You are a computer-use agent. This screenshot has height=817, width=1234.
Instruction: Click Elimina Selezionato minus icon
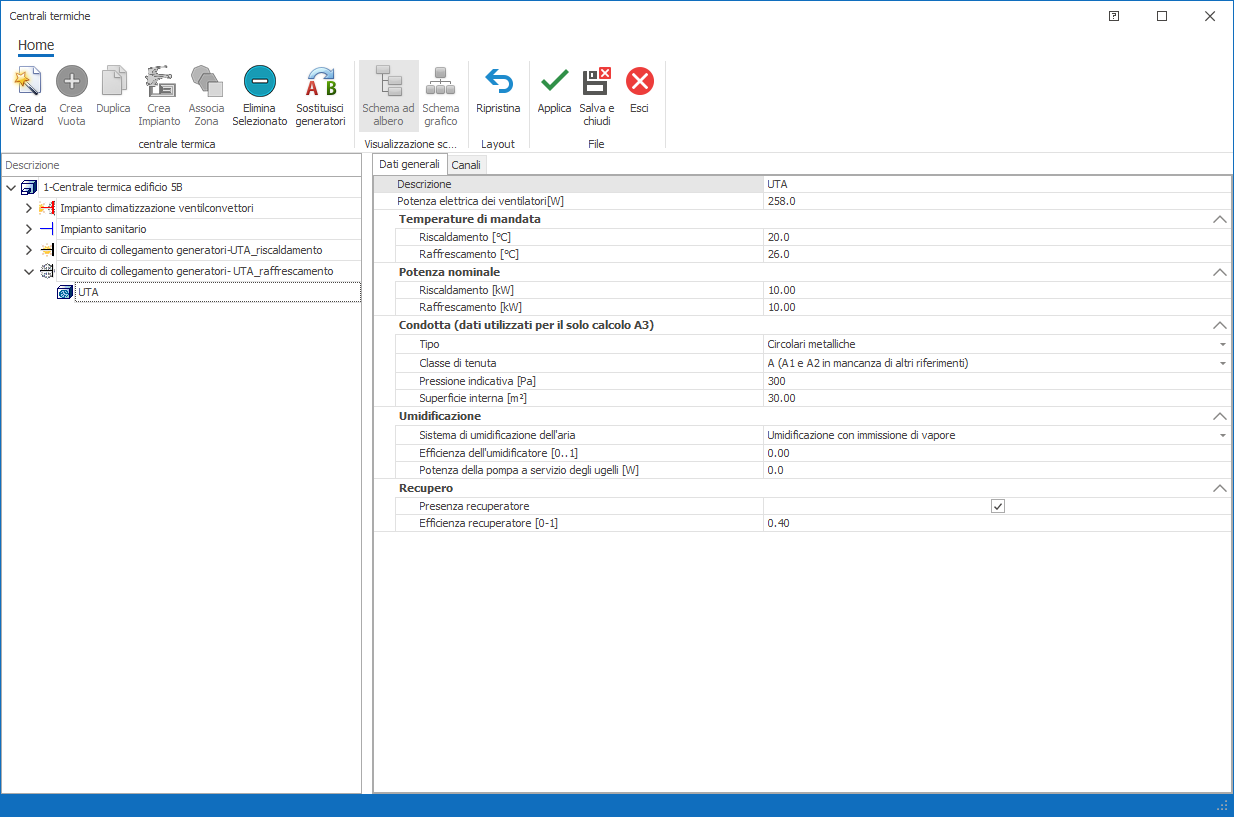coord(260,81)
